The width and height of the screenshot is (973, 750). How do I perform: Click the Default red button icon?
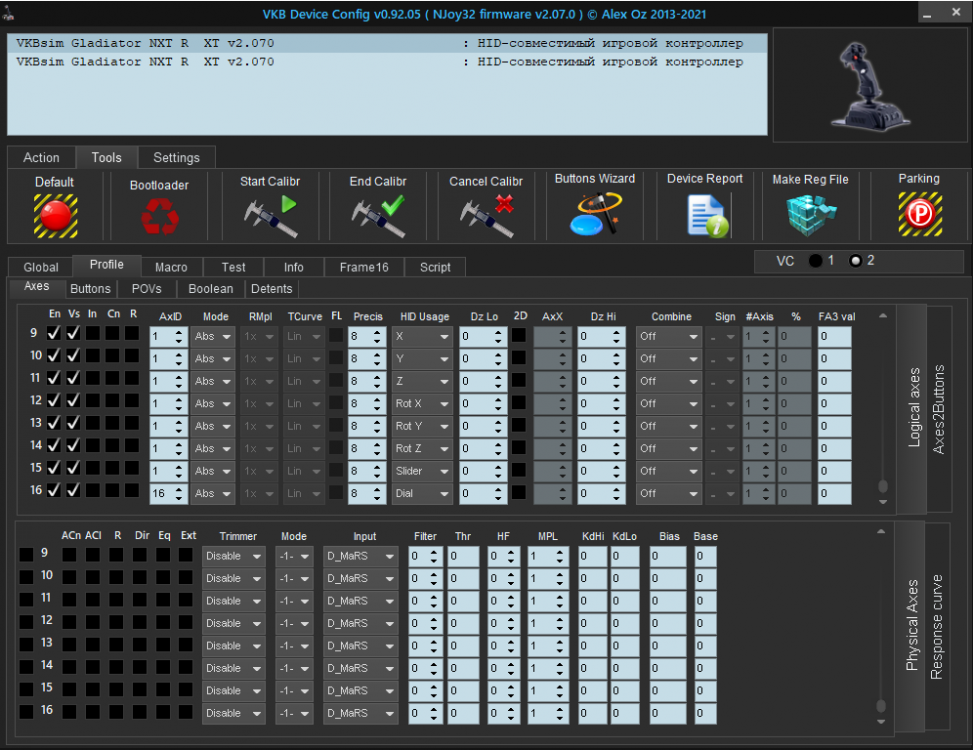coord(55,214)
